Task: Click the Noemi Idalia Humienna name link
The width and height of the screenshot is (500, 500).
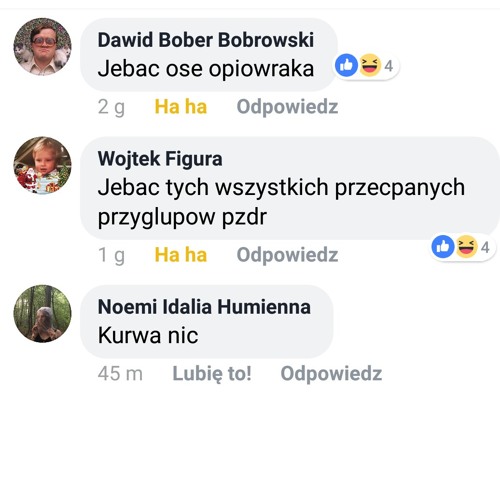Action: pos(204,307)
